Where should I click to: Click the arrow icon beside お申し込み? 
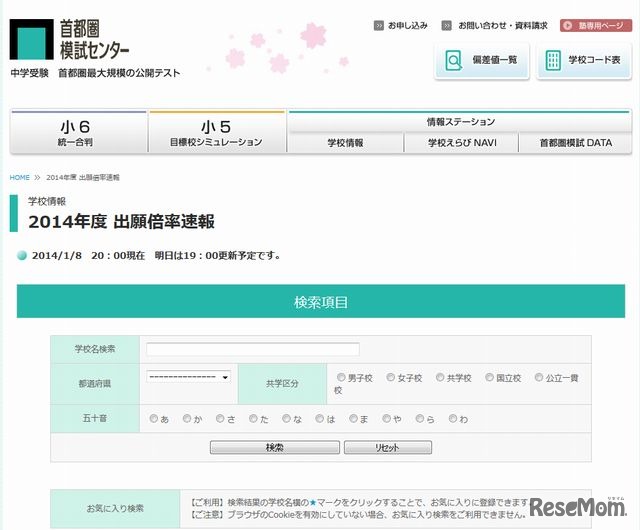tap(378, 26)
